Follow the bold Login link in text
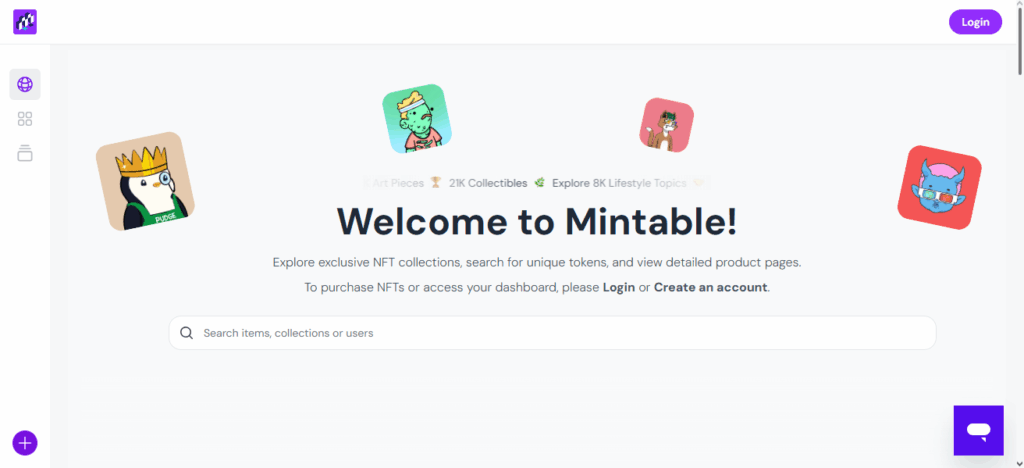This screenshot has width=1024, height=468. 618,287
